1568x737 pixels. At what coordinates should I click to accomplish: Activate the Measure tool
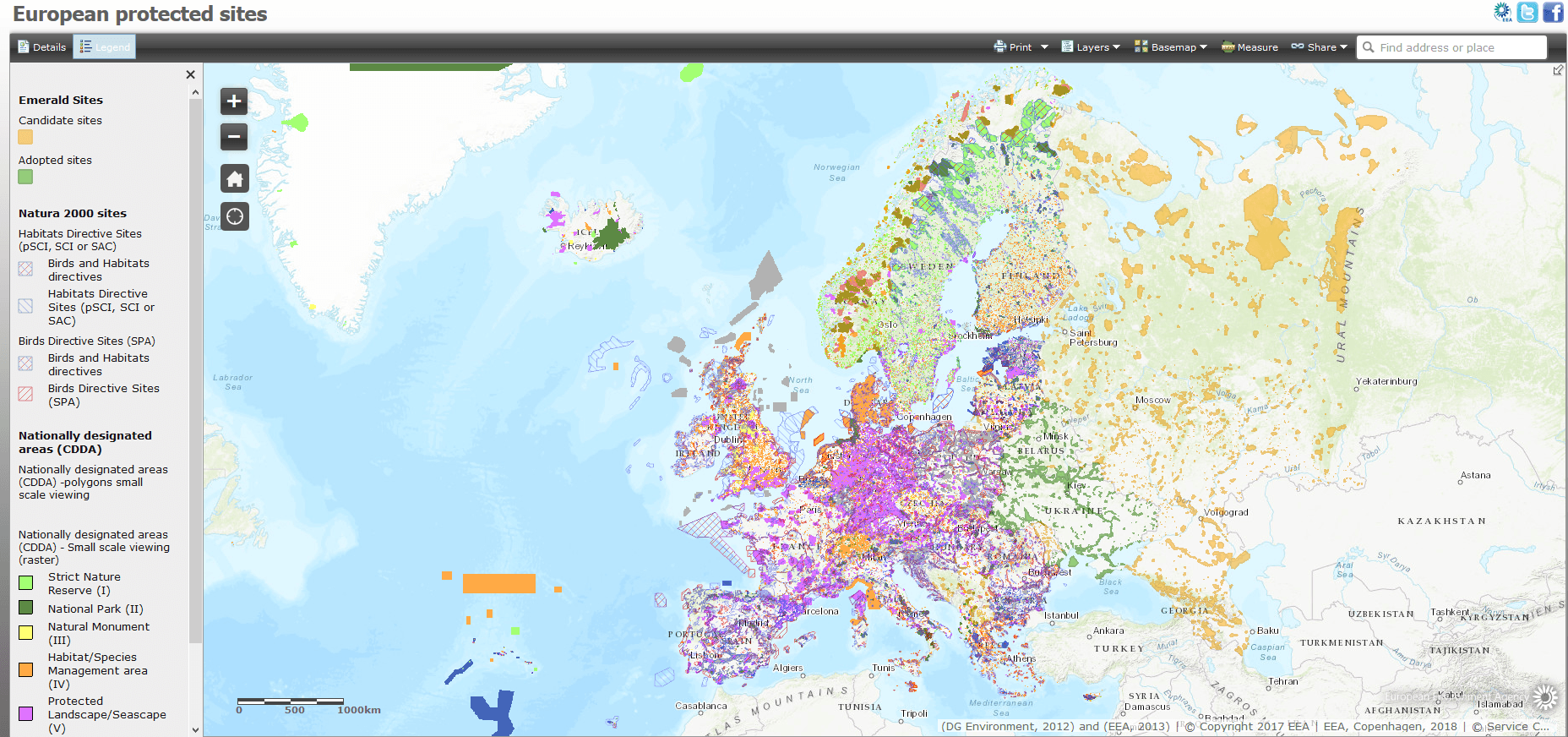point(1249,47)
